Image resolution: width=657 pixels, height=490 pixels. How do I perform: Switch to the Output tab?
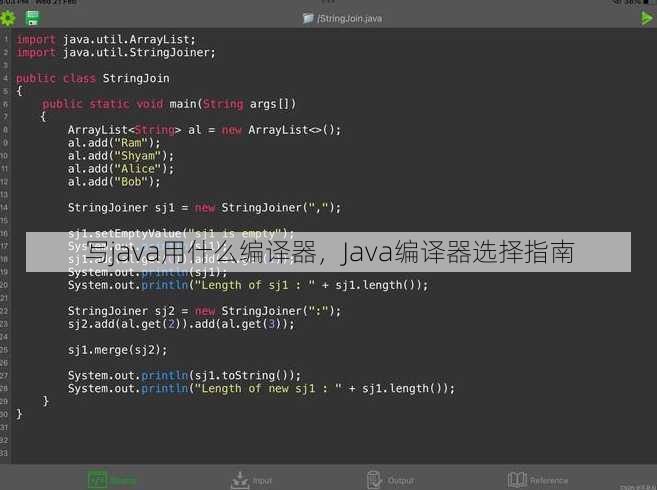click(391, 480)
